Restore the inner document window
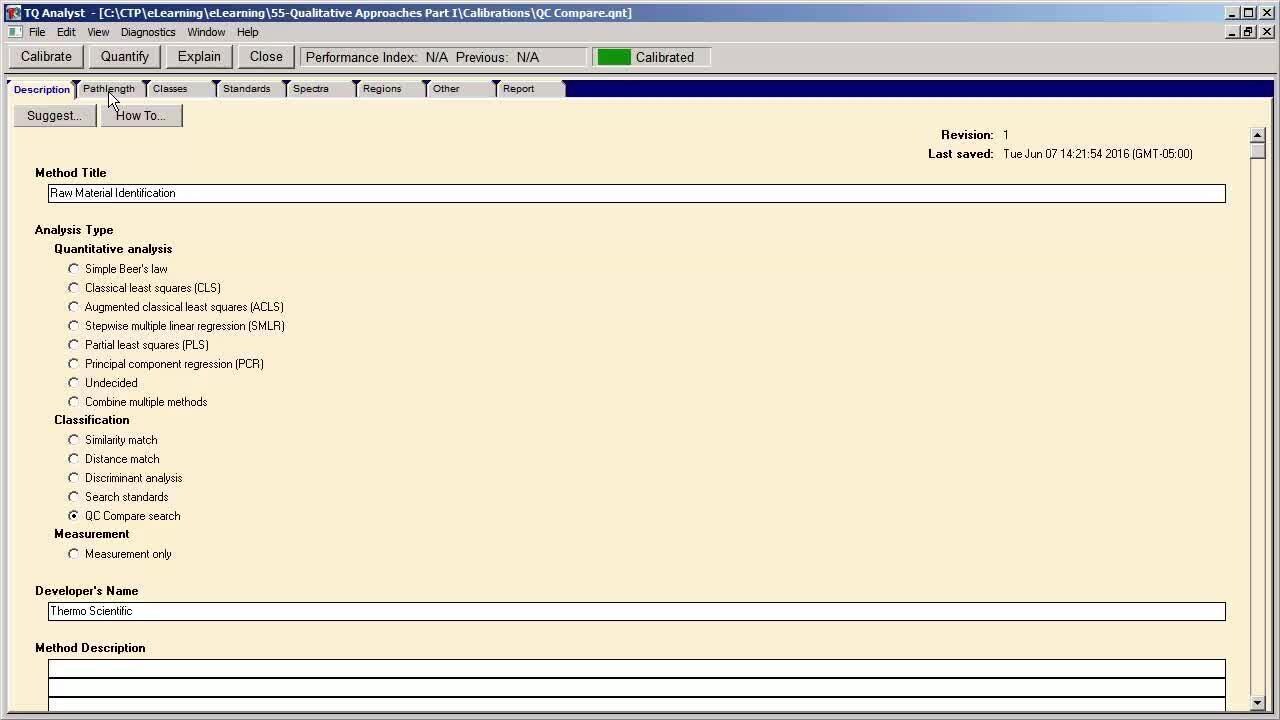The image size is (1280, 720). click(1248, 32)
